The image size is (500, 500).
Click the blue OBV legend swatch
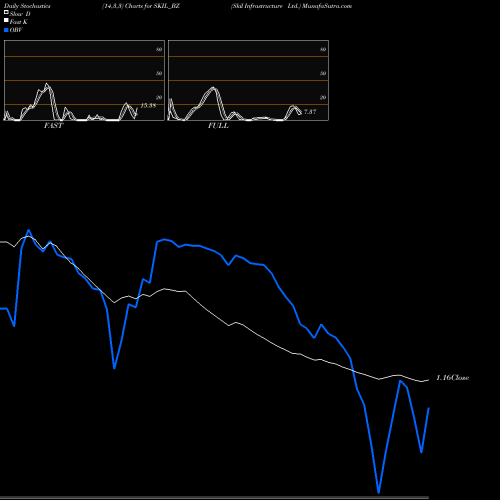(x=6, y=30)
